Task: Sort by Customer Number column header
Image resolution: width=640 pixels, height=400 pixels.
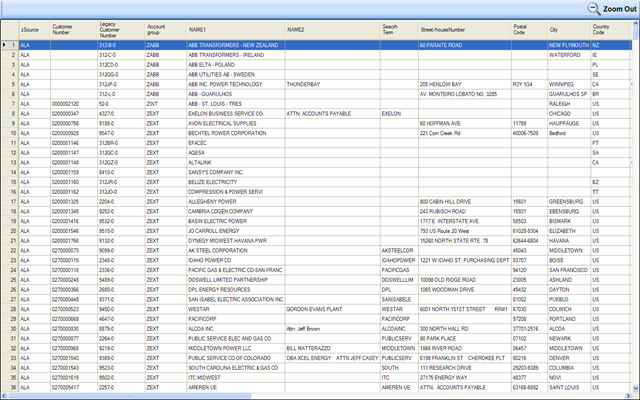Action: click(74, 30)
